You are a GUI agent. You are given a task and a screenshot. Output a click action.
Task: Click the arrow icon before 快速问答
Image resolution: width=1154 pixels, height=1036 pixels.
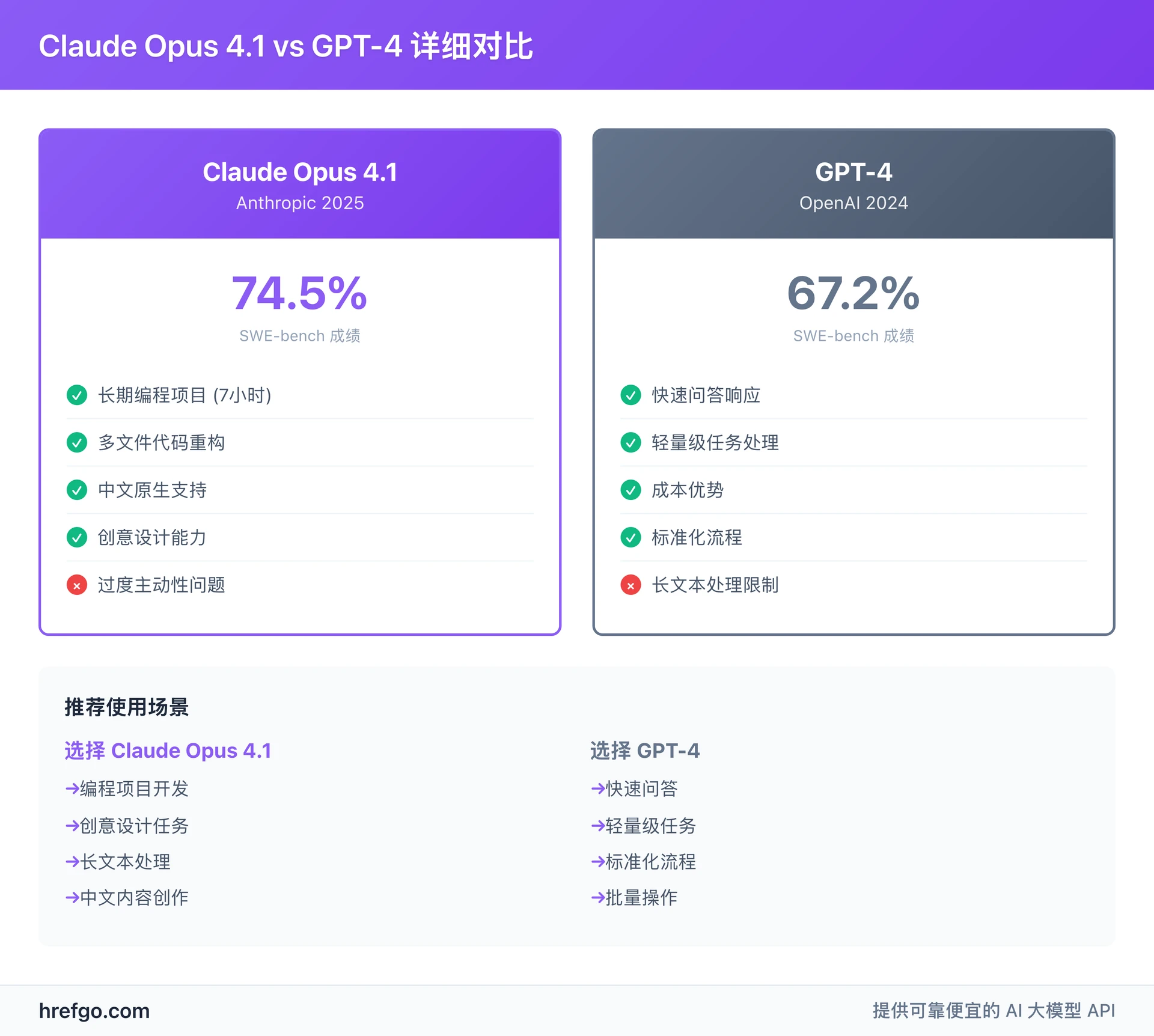(598, 788)
